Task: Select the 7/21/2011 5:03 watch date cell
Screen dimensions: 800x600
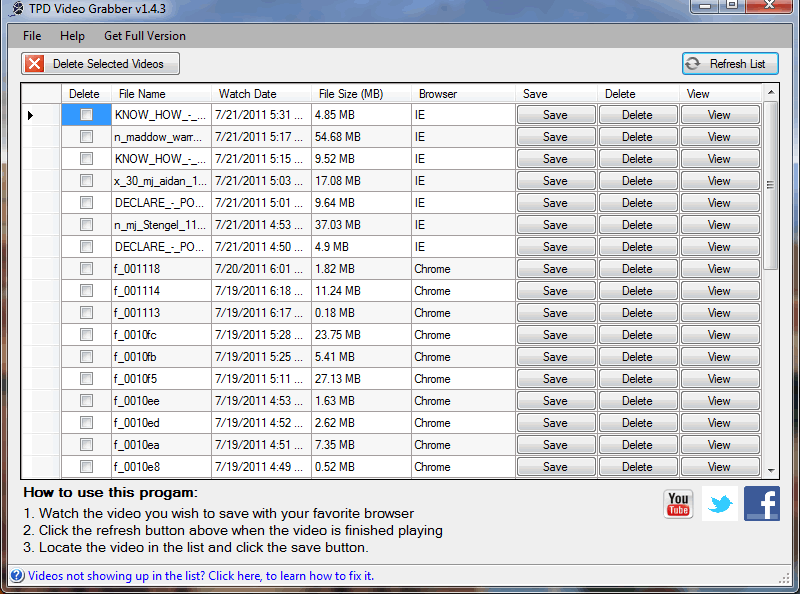Action: [261, 181]
